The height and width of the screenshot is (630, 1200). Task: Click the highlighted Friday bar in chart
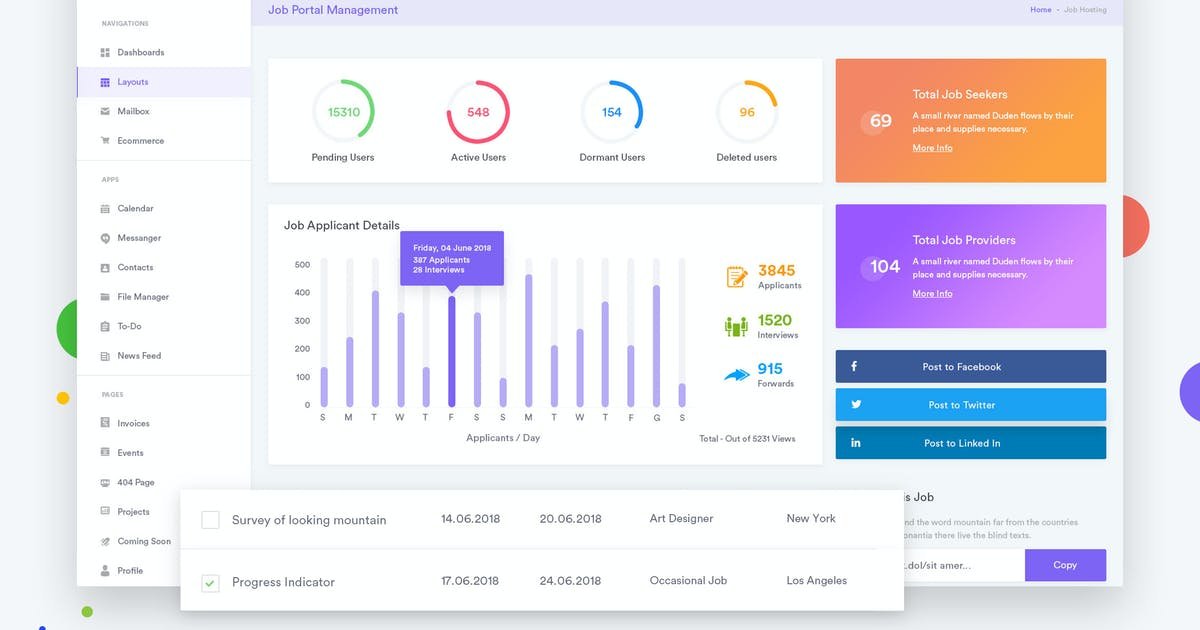click(452, 351)
